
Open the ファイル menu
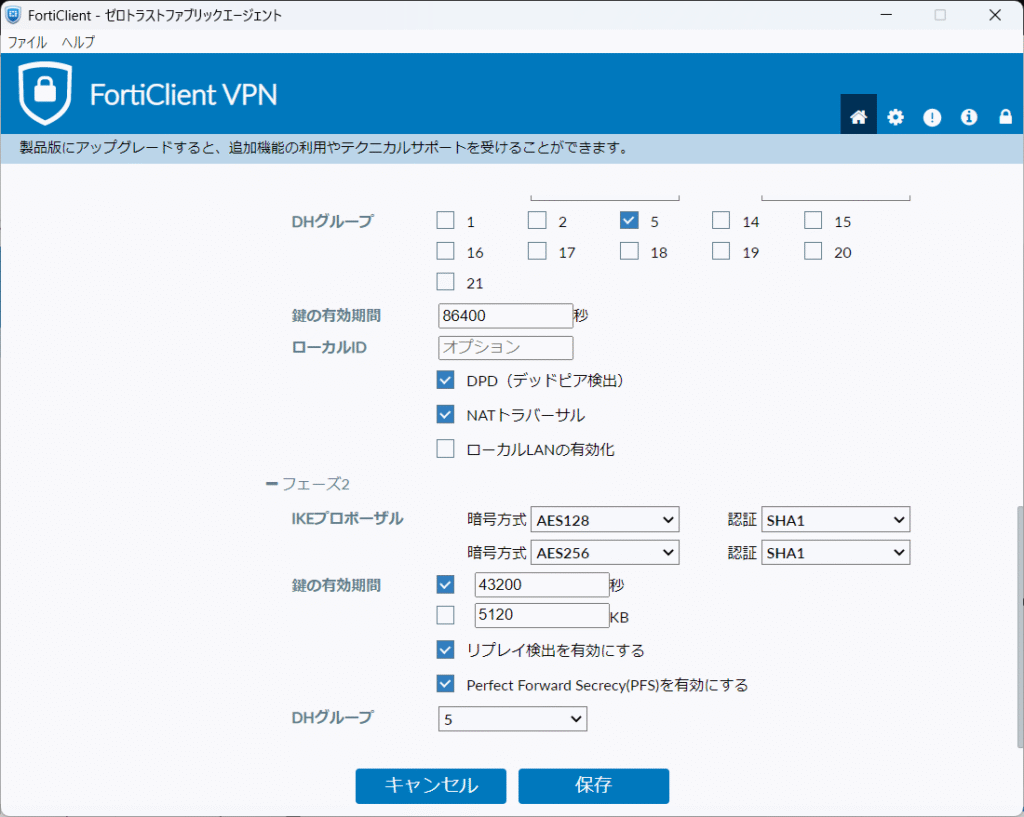click(x=27, y=42)
